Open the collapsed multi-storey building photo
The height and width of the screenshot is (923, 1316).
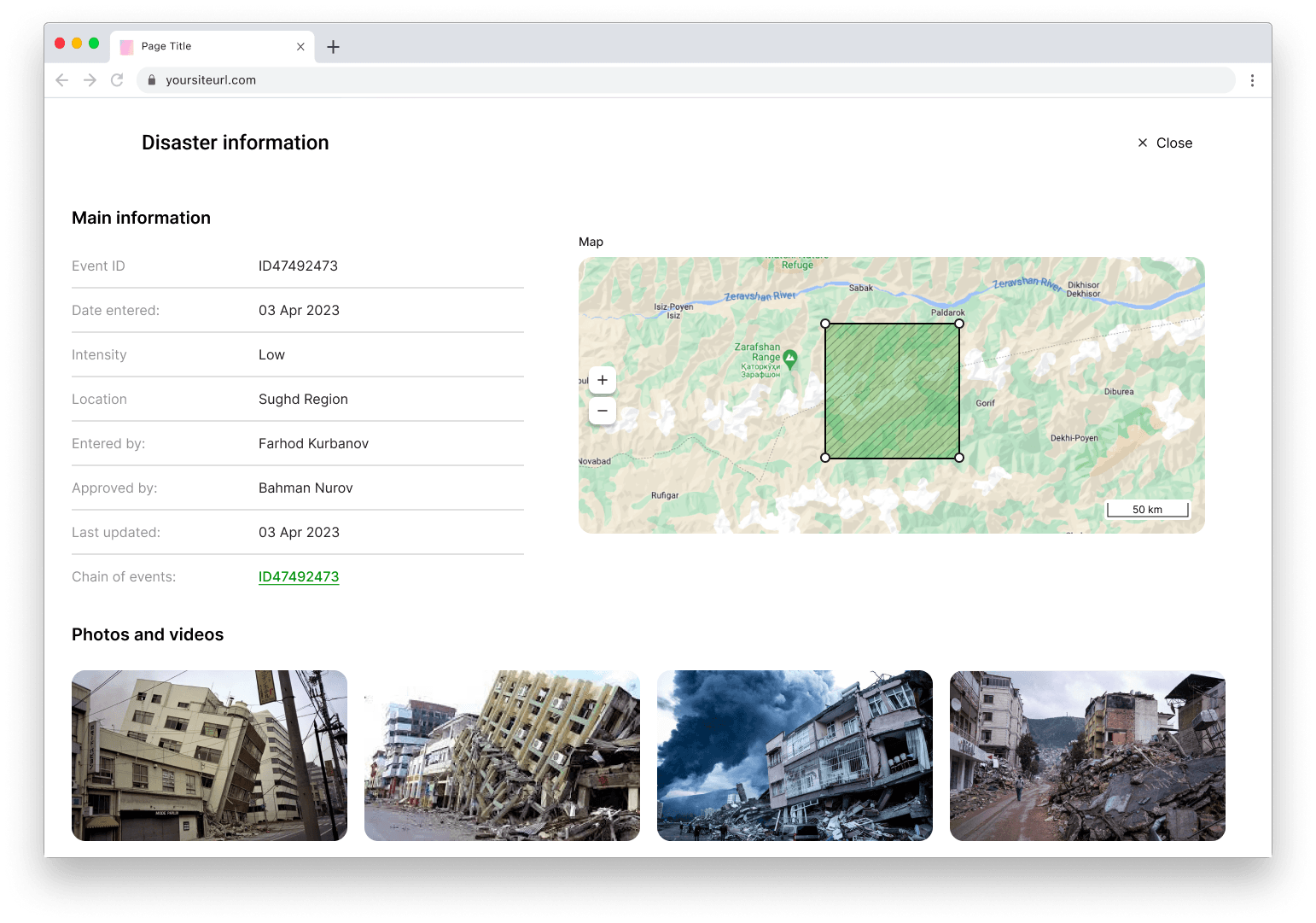click(502, 756)
